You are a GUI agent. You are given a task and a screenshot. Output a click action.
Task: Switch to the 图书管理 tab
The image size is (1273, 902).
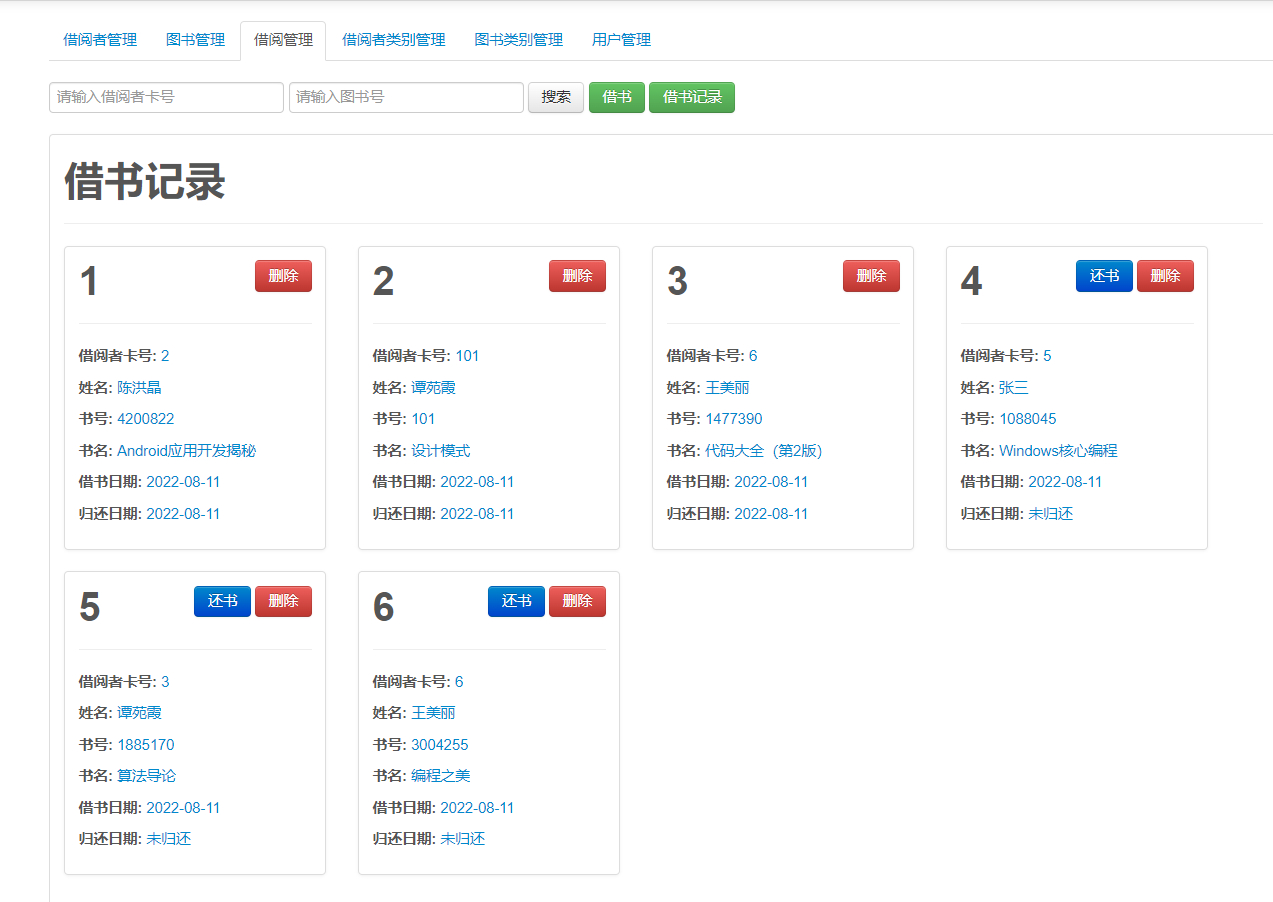pyautogui.click(x=195, y=40)
